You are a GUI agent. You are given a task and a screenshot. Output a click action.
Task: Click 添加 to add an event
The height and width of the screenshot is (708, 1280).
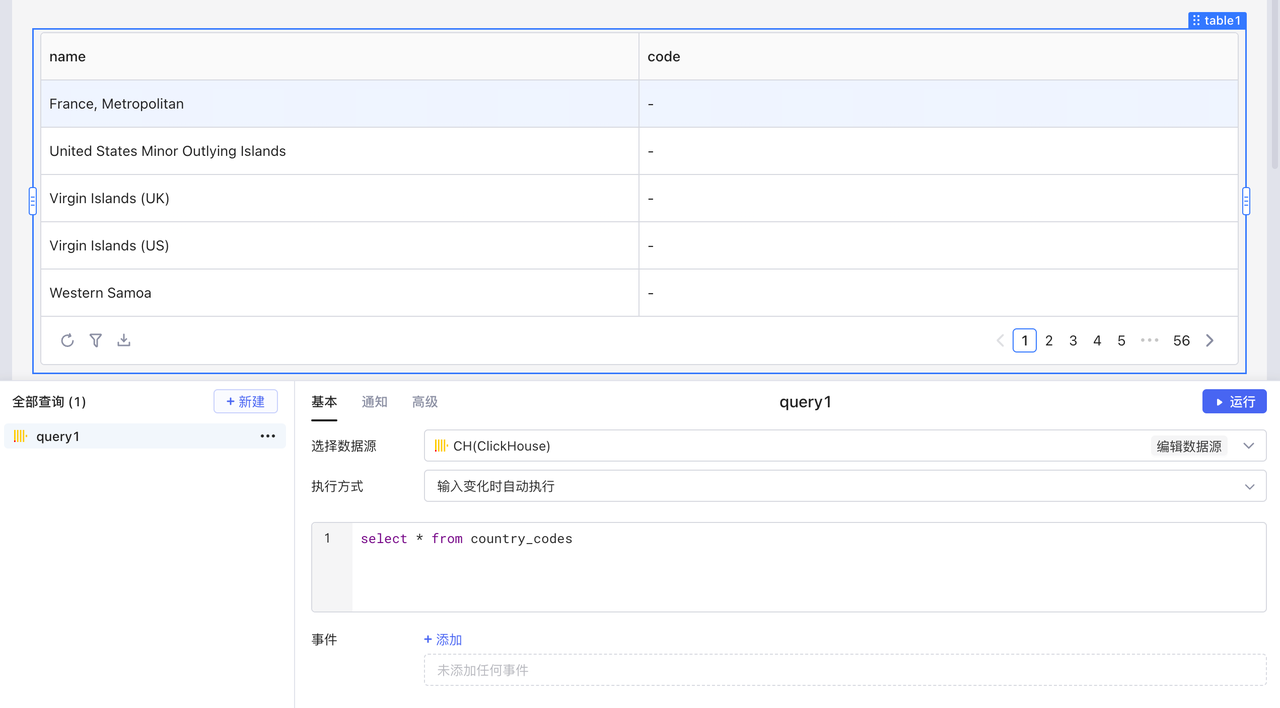443,639
